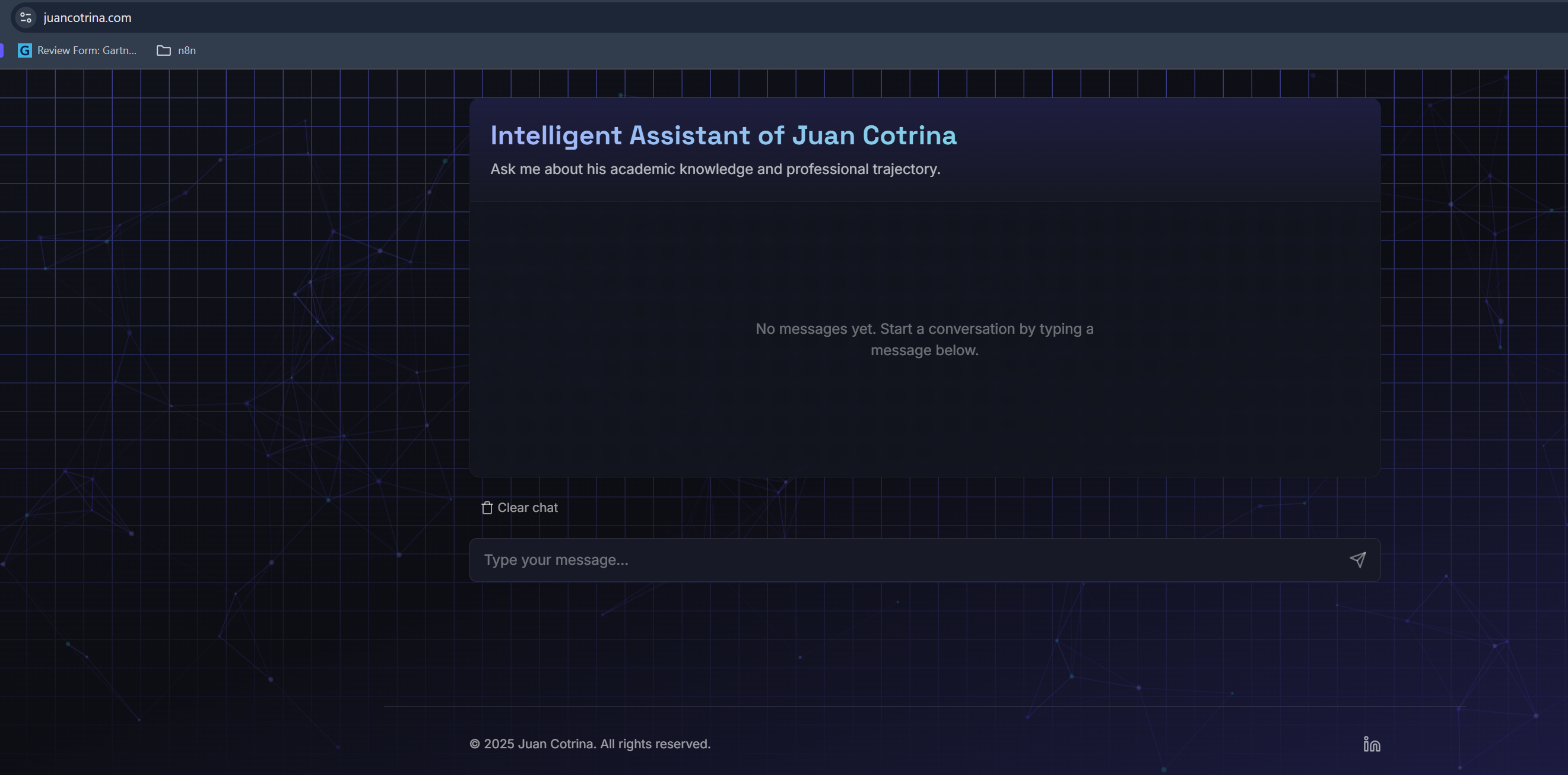Click the No messages yet placeholder text
This screenshot has height=775, width=1568.
coord(924,339)
